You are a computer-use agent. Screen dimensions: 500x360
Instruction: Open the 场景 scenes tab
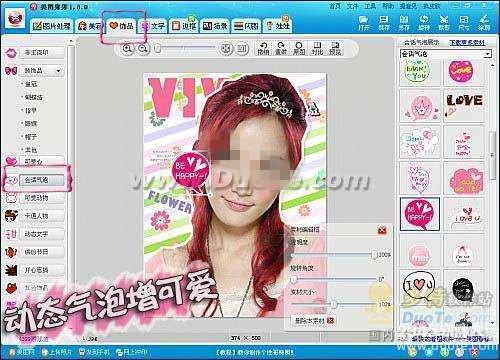pyautogui.click(x=215, y=26)
